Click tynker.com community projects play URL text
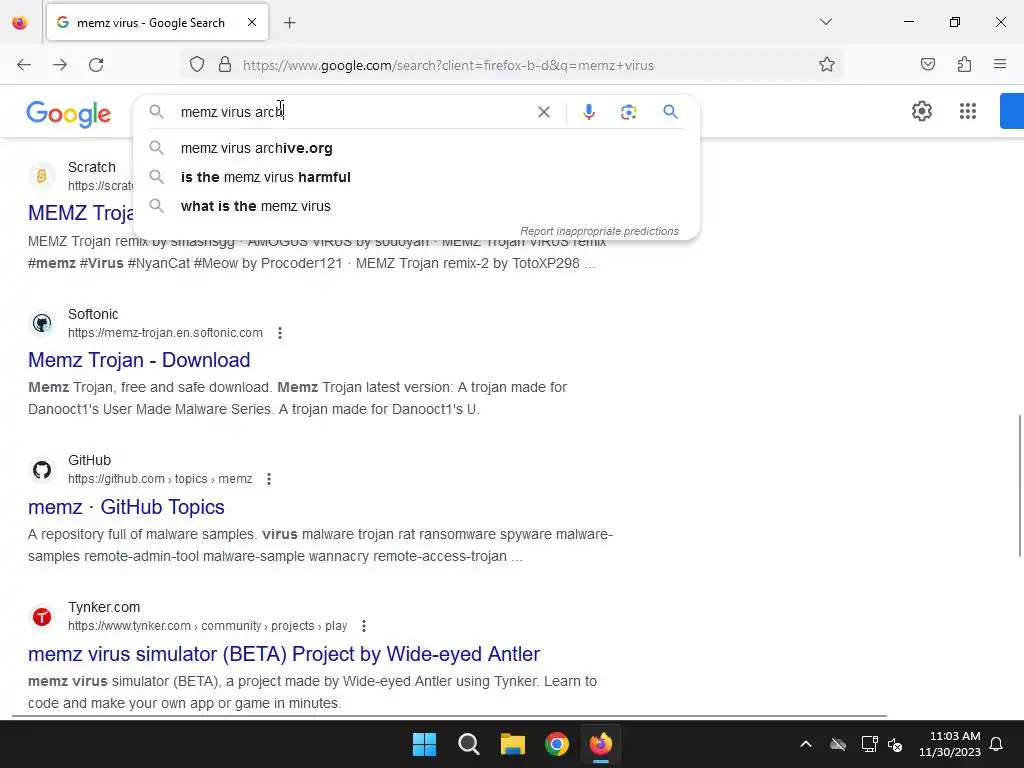 208,626
